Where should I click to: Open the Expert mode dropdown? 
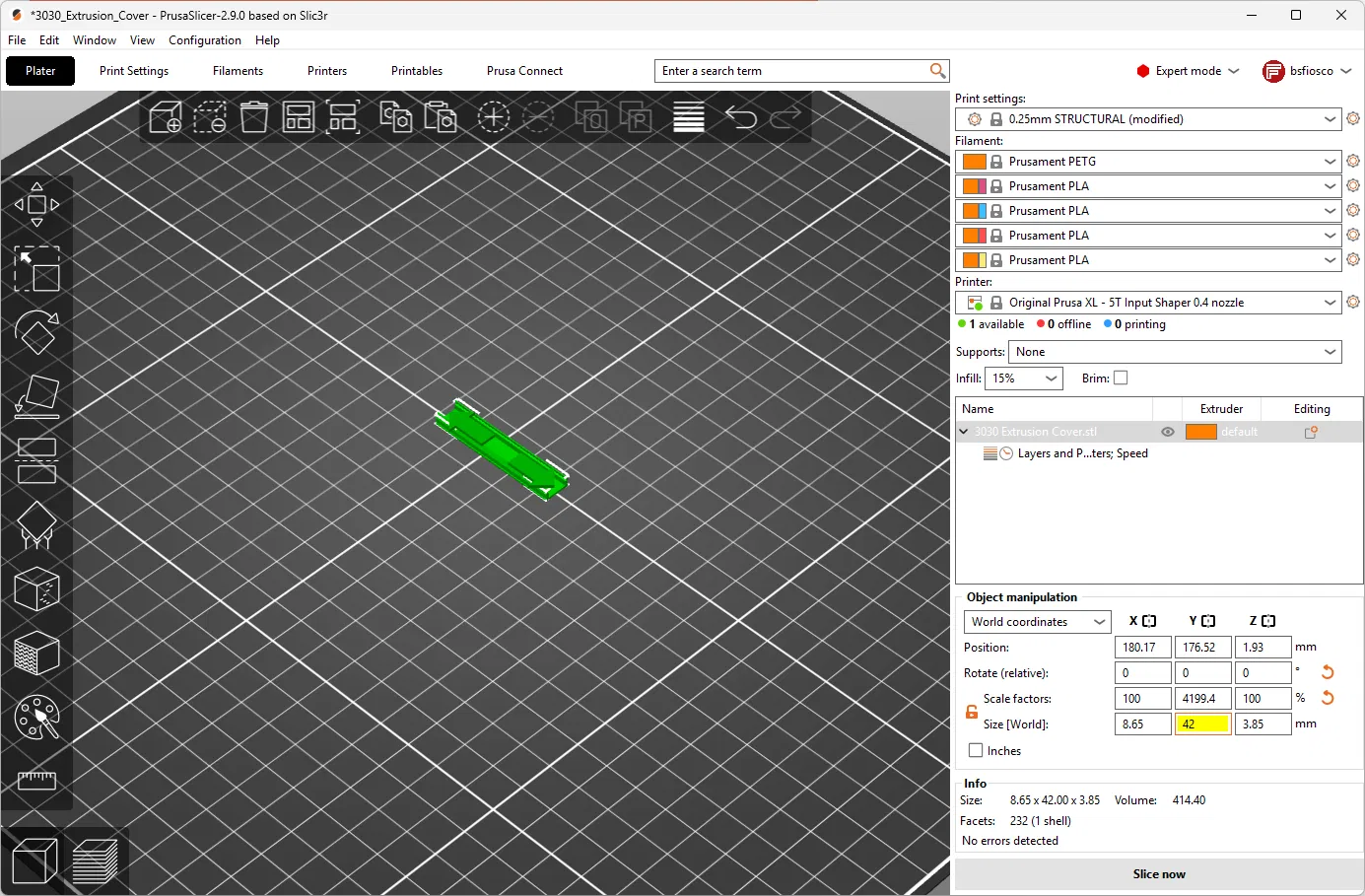1188,71
